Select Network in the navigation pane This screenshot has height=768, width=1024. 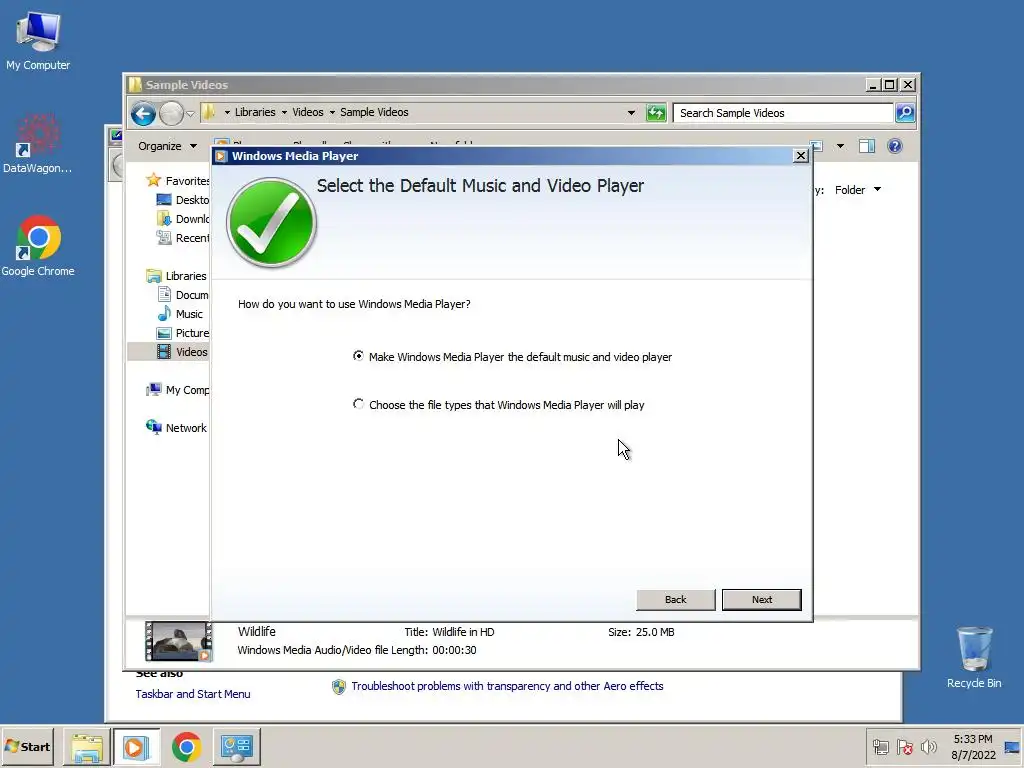point(176,428)
